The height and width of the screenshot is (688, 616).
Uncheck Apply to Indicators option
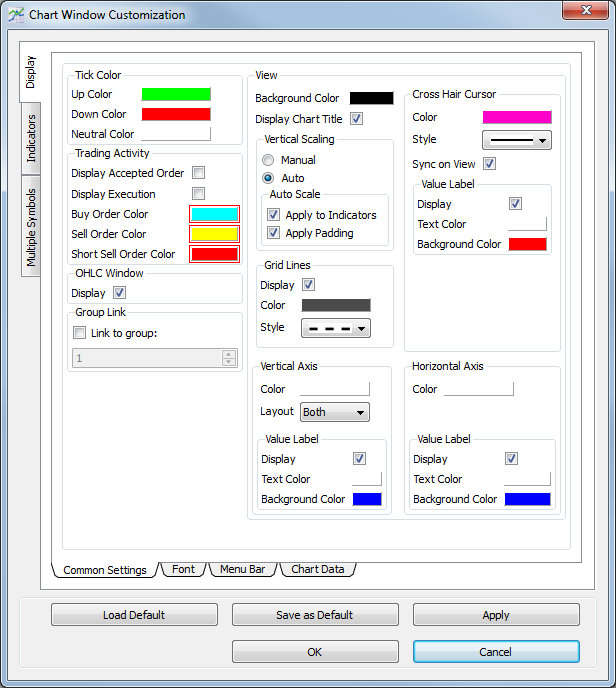click(274, 215)
